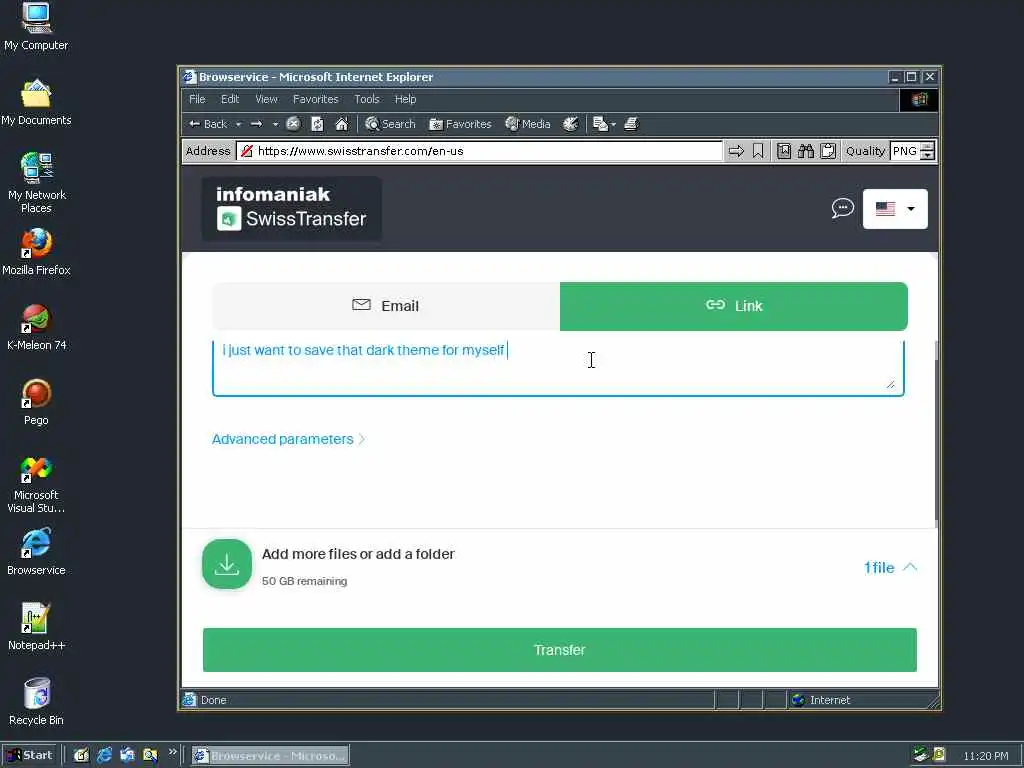
Task: Click the green add files download icon
Action: tap(227, 564)
